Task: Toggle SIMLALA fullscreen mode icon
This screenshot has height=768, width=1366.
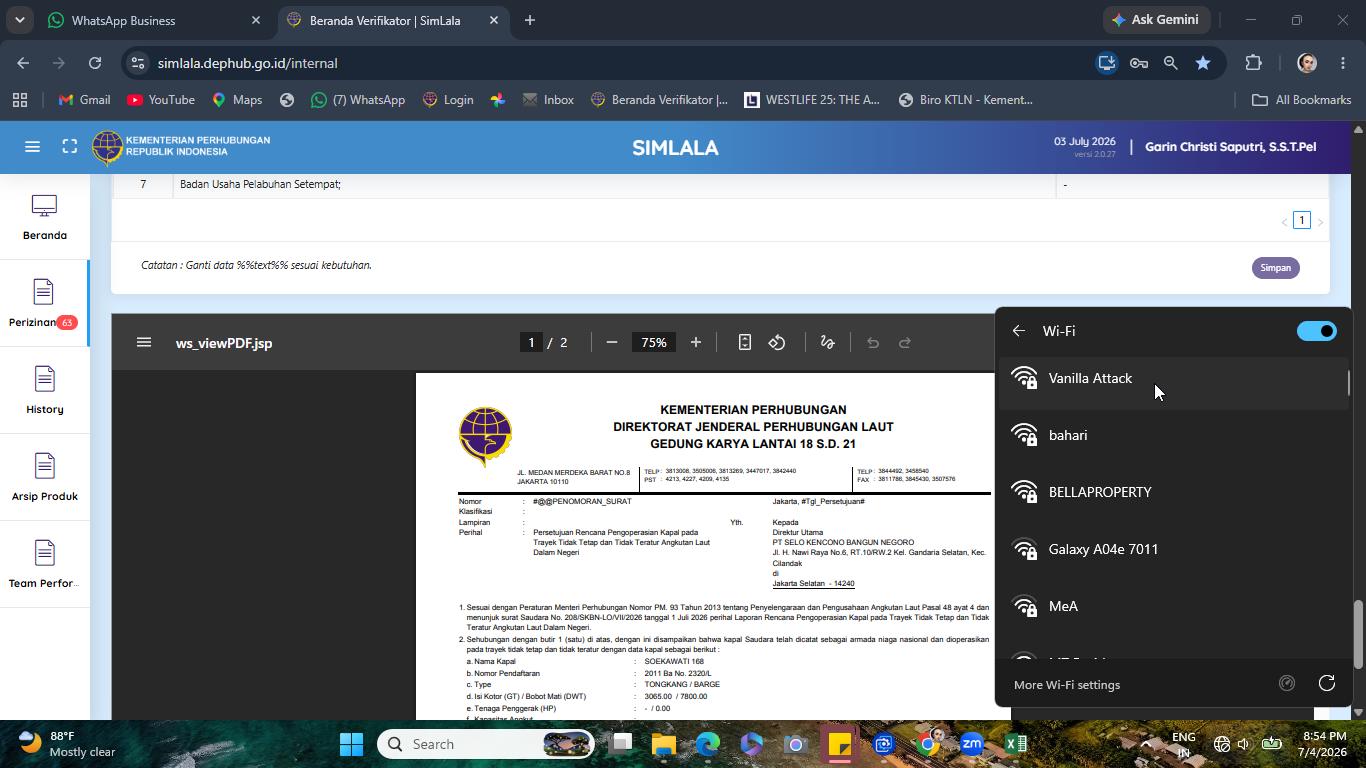Action: click(70, 147)
